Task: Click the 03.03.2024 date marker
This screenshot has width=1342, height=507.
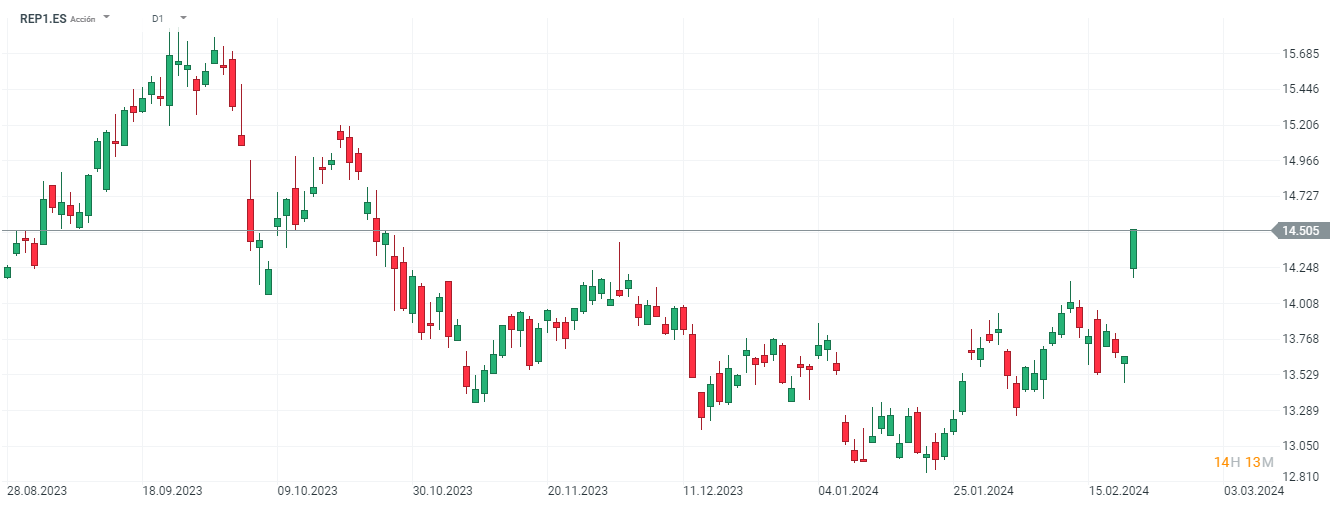Action: tap(1254, 491)
